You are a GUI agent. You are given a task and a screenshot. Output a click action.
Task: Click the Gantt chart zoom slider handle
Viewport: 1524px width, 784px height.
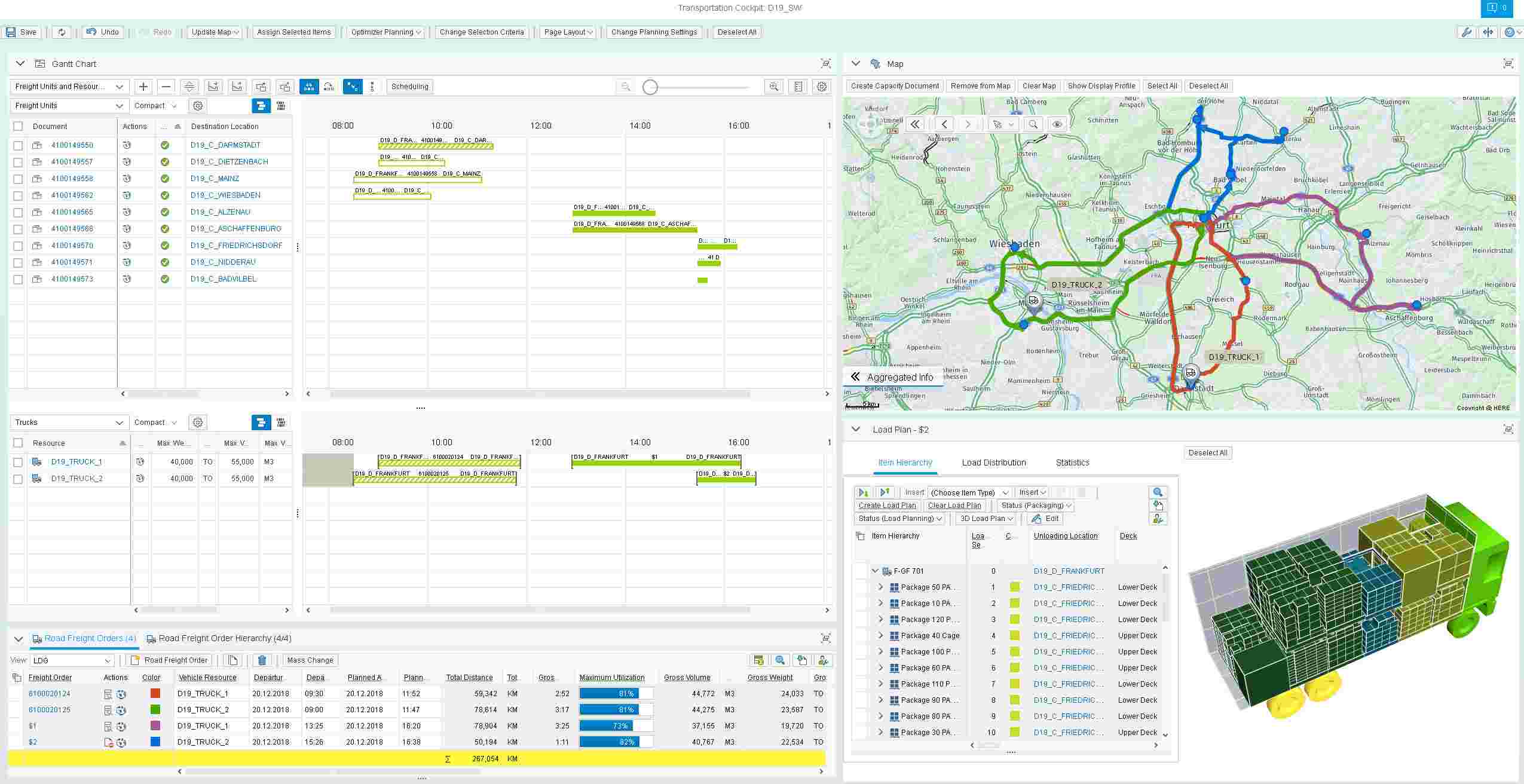click(x=650, y=87)
